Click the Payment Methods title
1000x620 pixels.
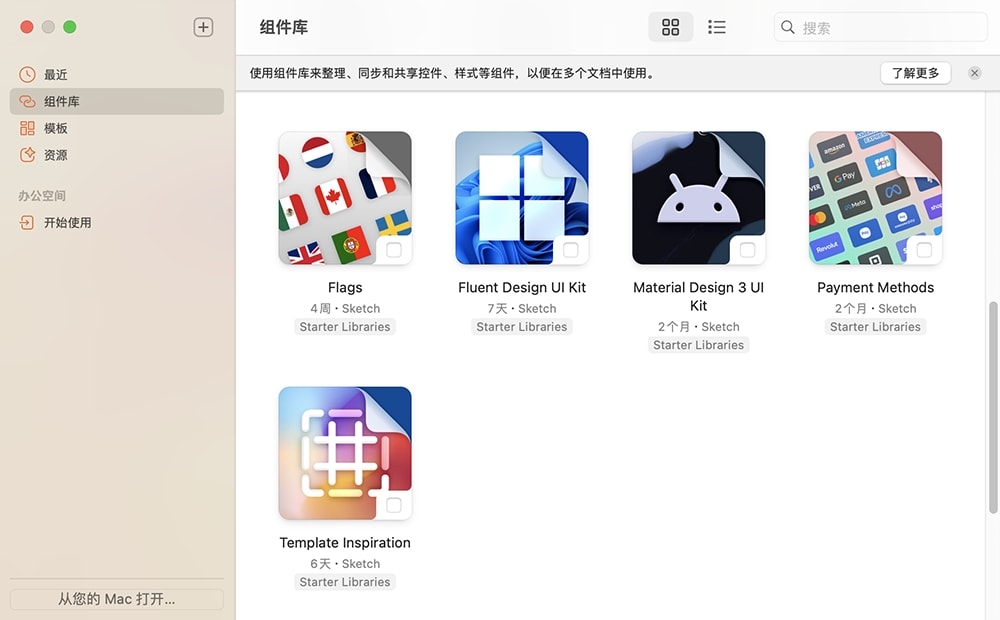875,288
